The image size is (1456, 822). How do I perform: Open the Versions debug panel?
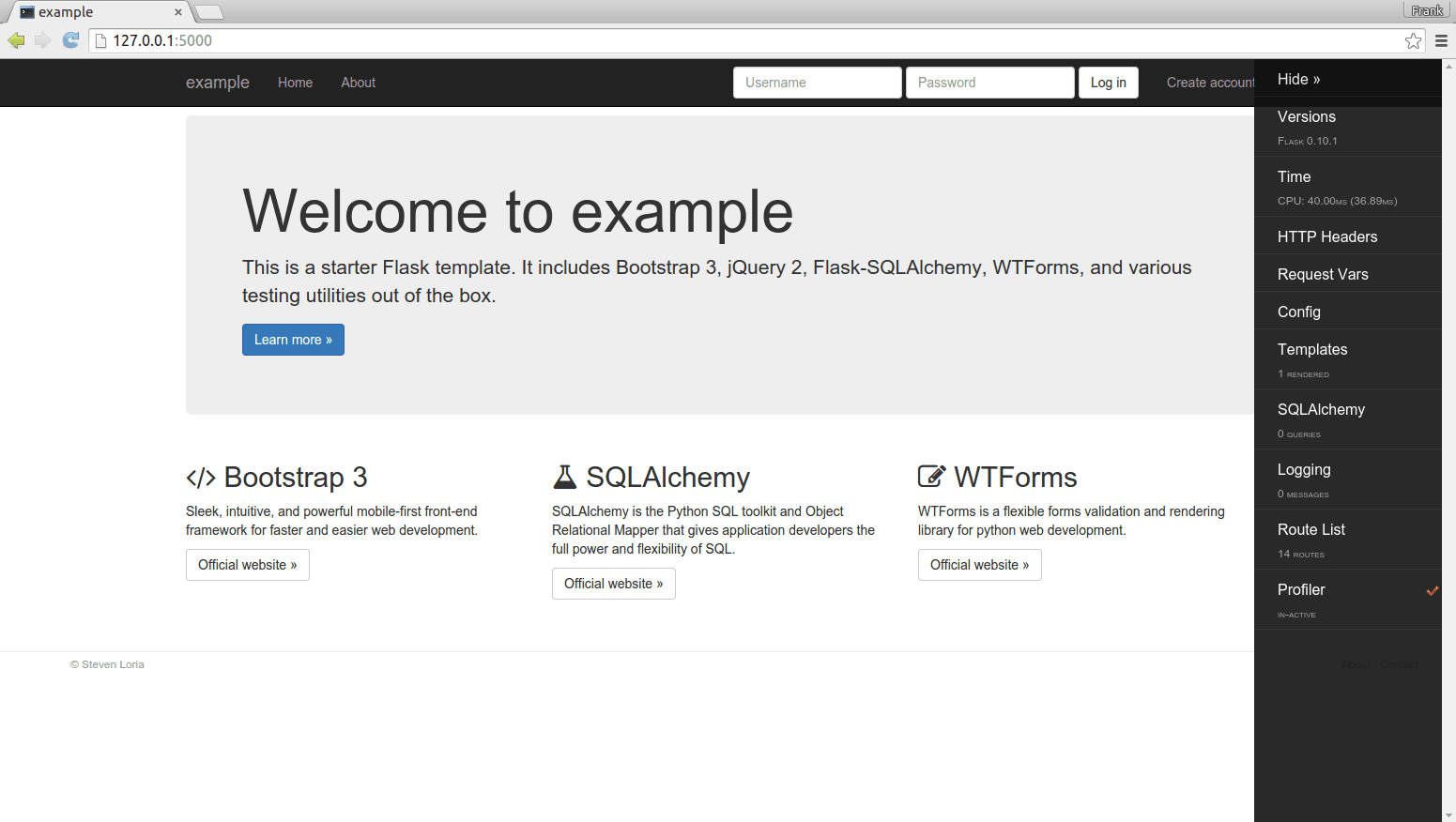tap(1348, 128)
